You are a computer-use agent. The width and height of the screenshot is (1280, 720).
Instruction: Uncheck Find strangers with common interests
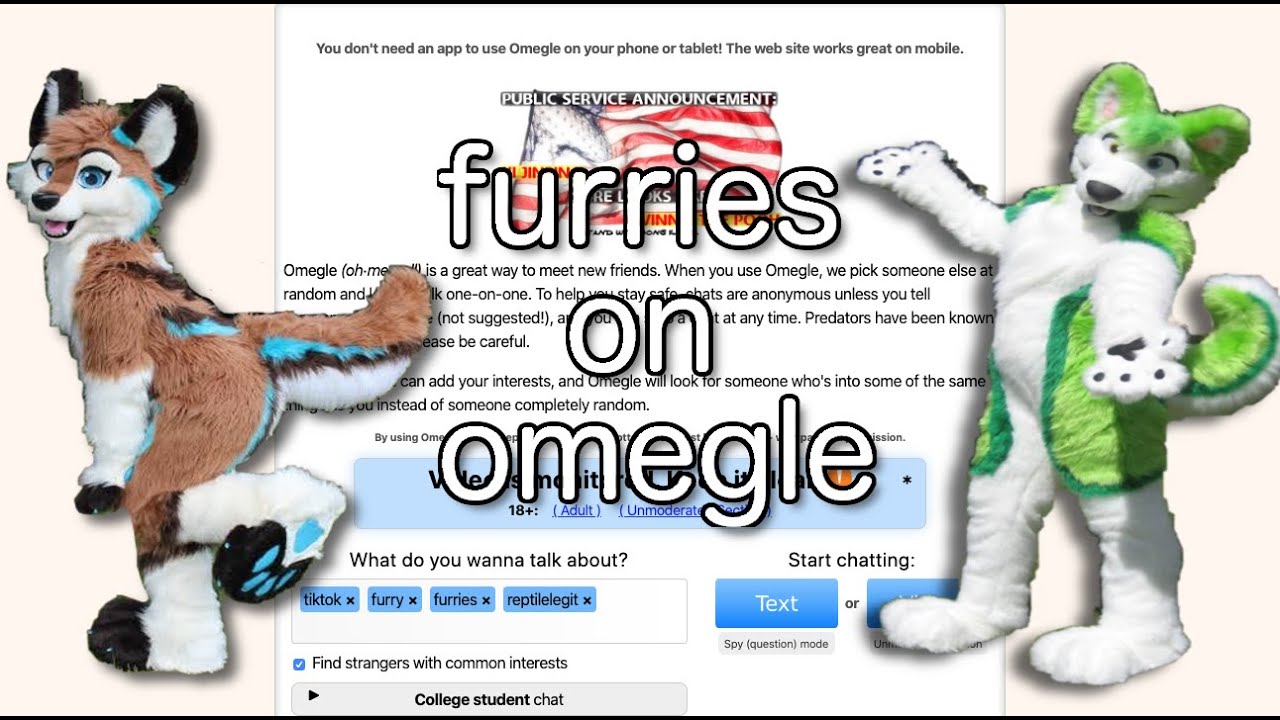click(299, 664)
